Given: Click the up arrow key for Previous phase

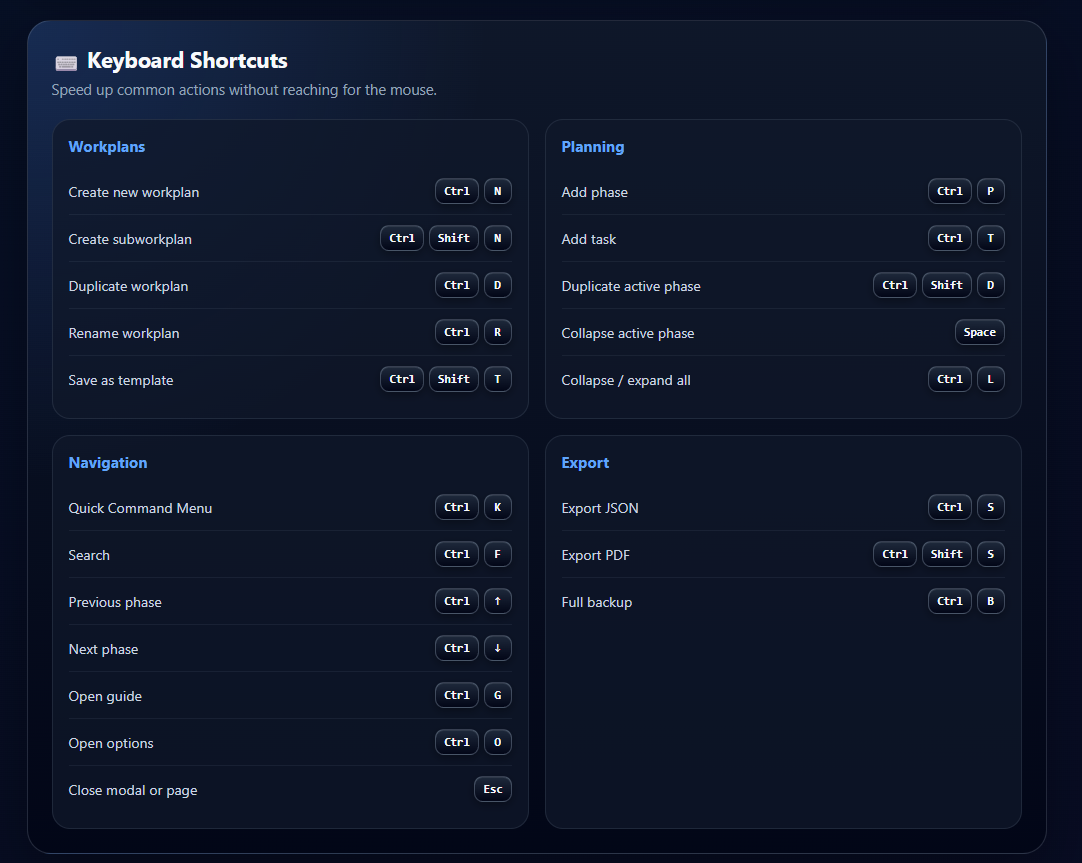Looking at the screenshot, I should pos(498,601).
